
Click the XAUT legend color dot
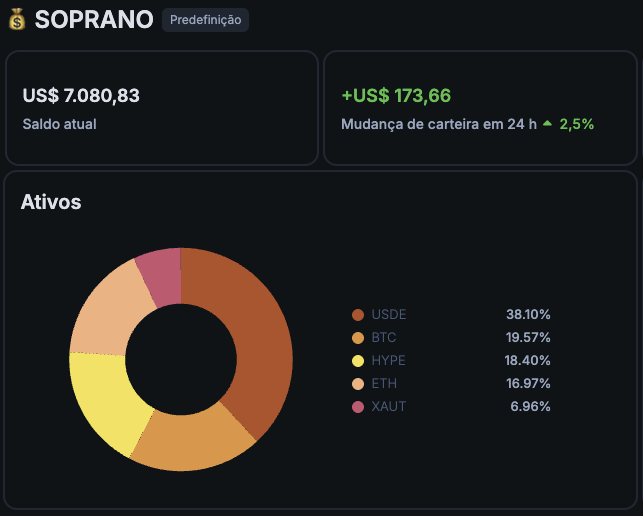pyautogui.click(x=358, y=406)
